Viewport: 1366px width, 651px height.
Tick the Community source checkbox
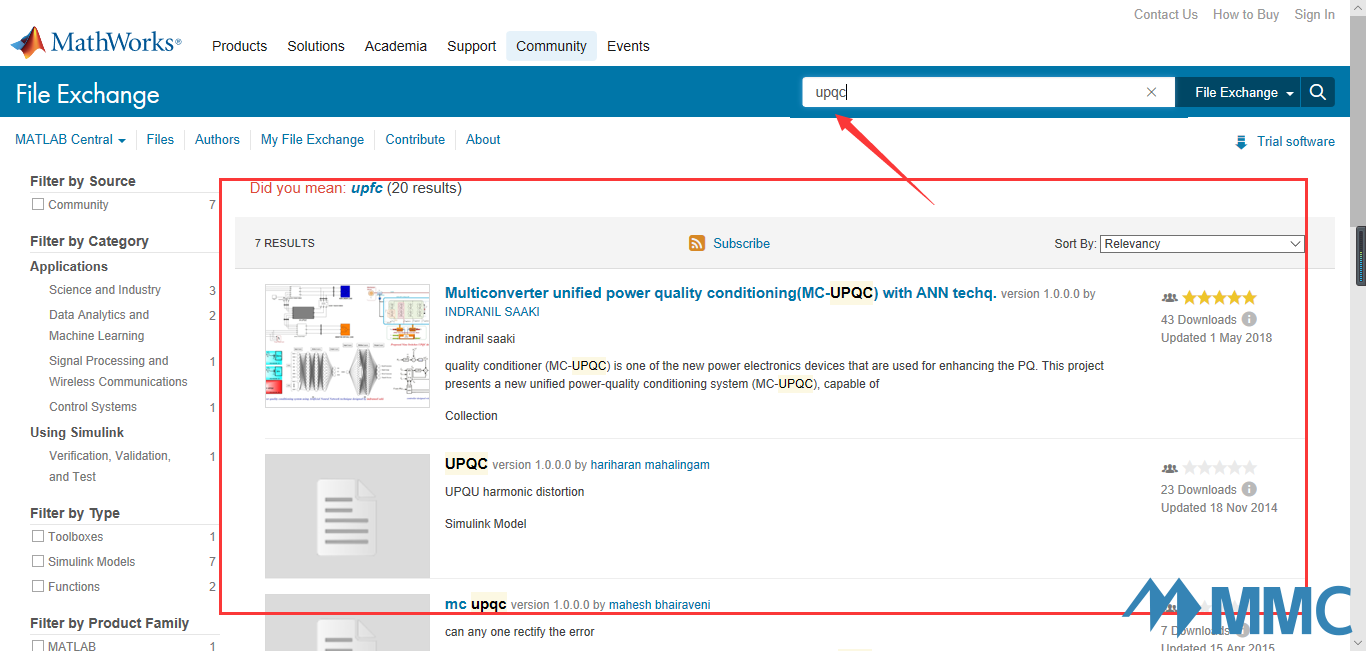pyautogui.click(x=38, y=204)
